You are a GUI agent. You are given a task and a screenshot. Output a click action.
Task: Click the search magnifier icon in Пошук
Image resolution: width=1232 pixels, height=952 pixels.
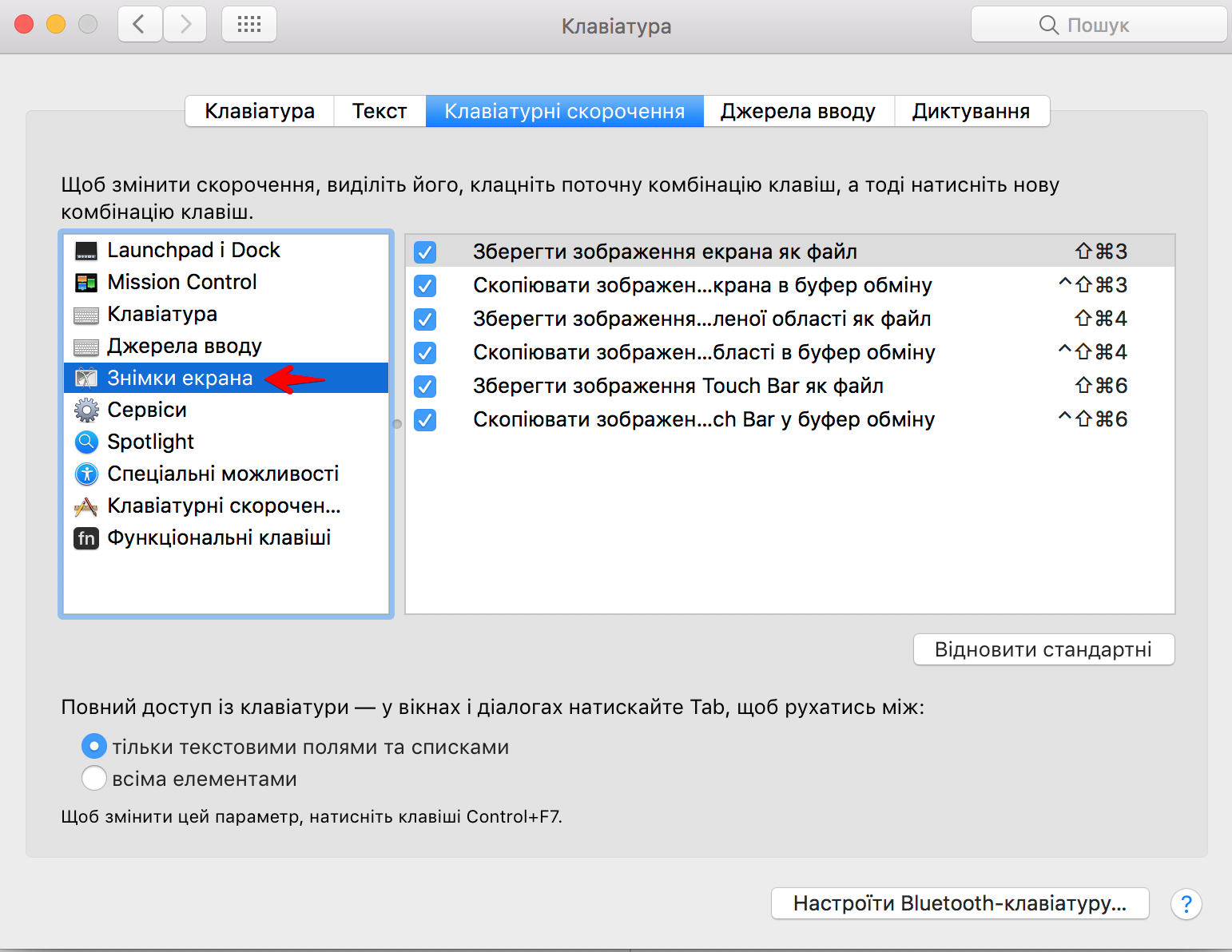pos(1048,25)
